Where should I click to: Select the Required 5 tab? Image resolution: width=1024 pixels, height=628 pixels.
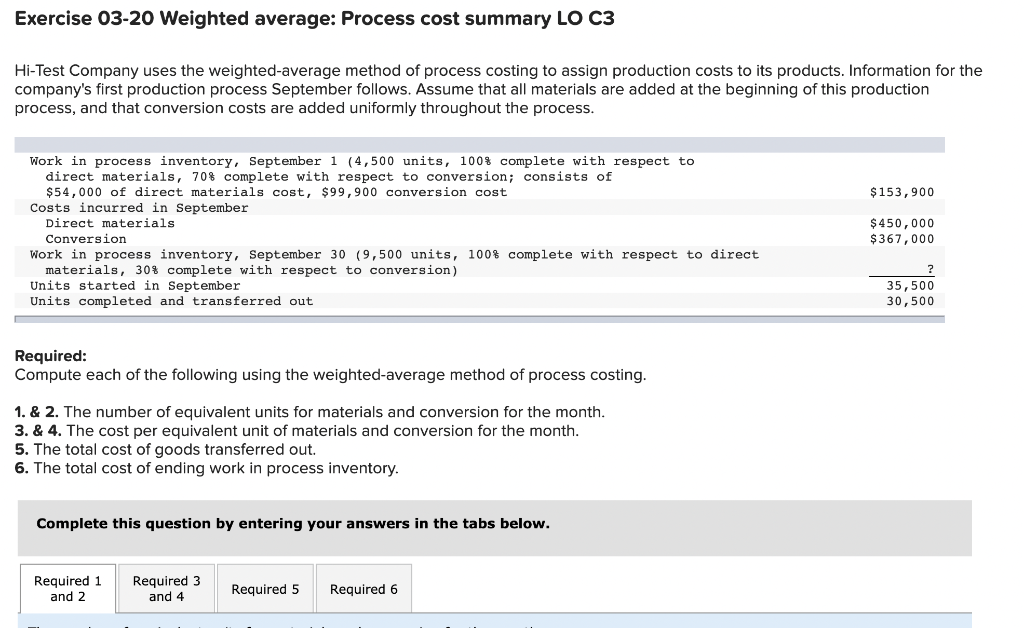[x=265, y=588]
